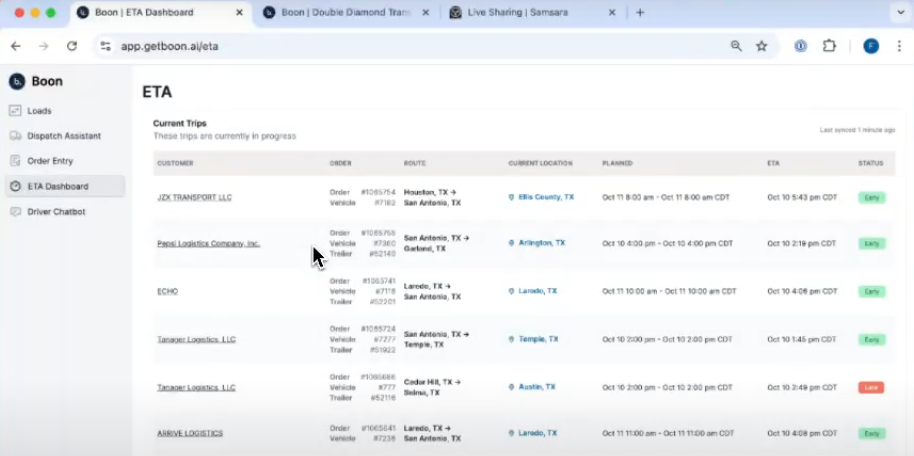
Task: Click location pin icon beside Ellis County
Action: click(511, 197)
